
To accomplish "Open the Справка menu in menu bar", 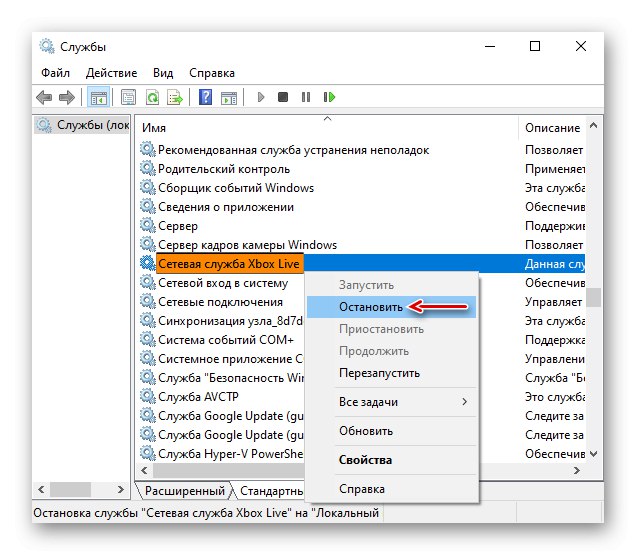I will pyautogui.click(x=212, y=73).
